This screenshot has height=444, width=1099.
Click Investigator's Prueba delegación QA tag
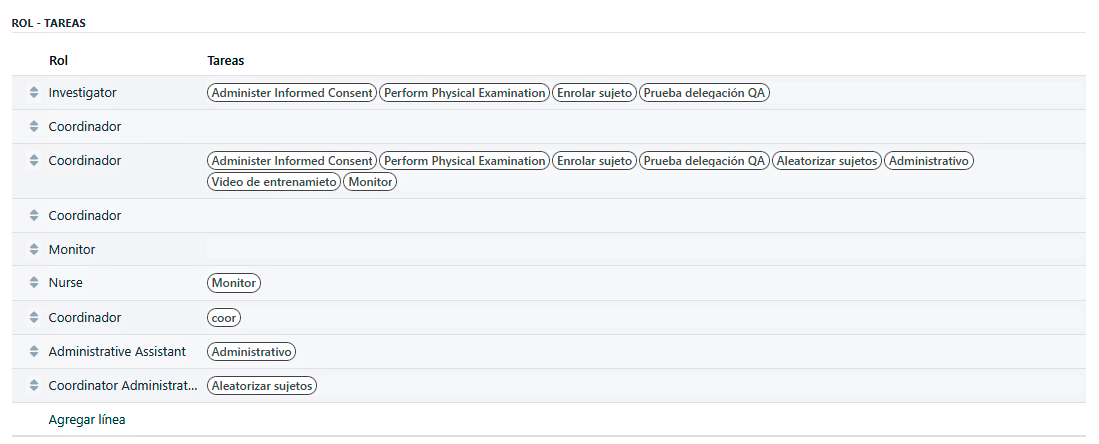(705, 93)
